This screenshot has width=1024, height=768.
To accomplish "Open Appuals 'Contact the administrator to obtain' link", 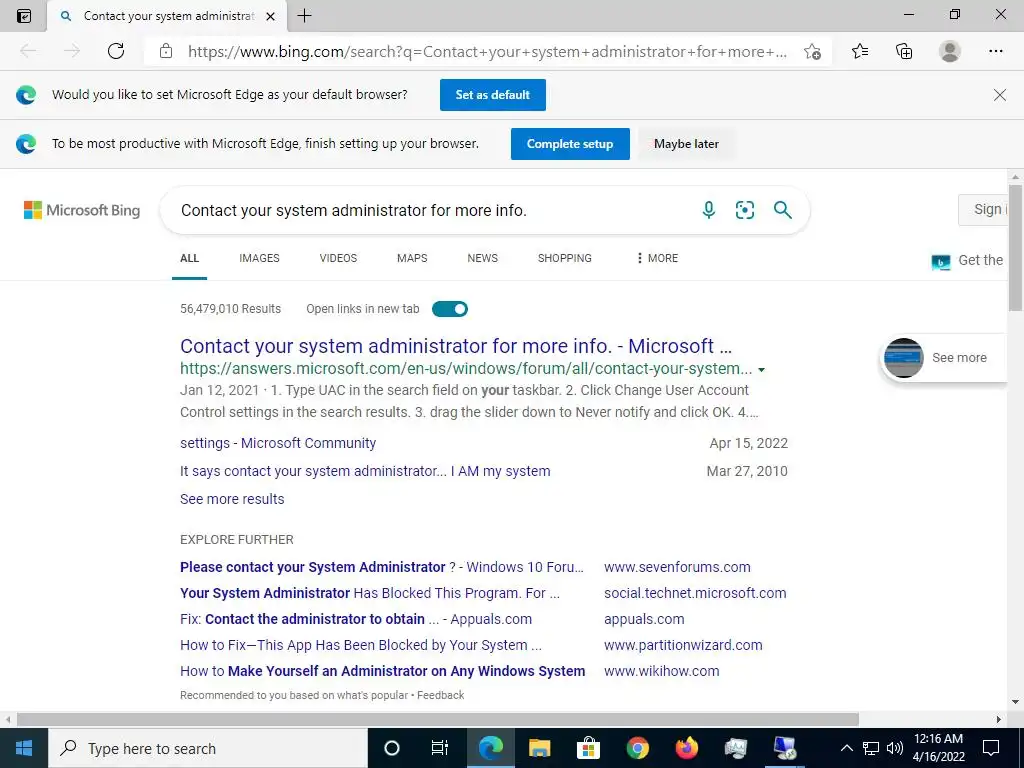I will click(x=356, y=619).
